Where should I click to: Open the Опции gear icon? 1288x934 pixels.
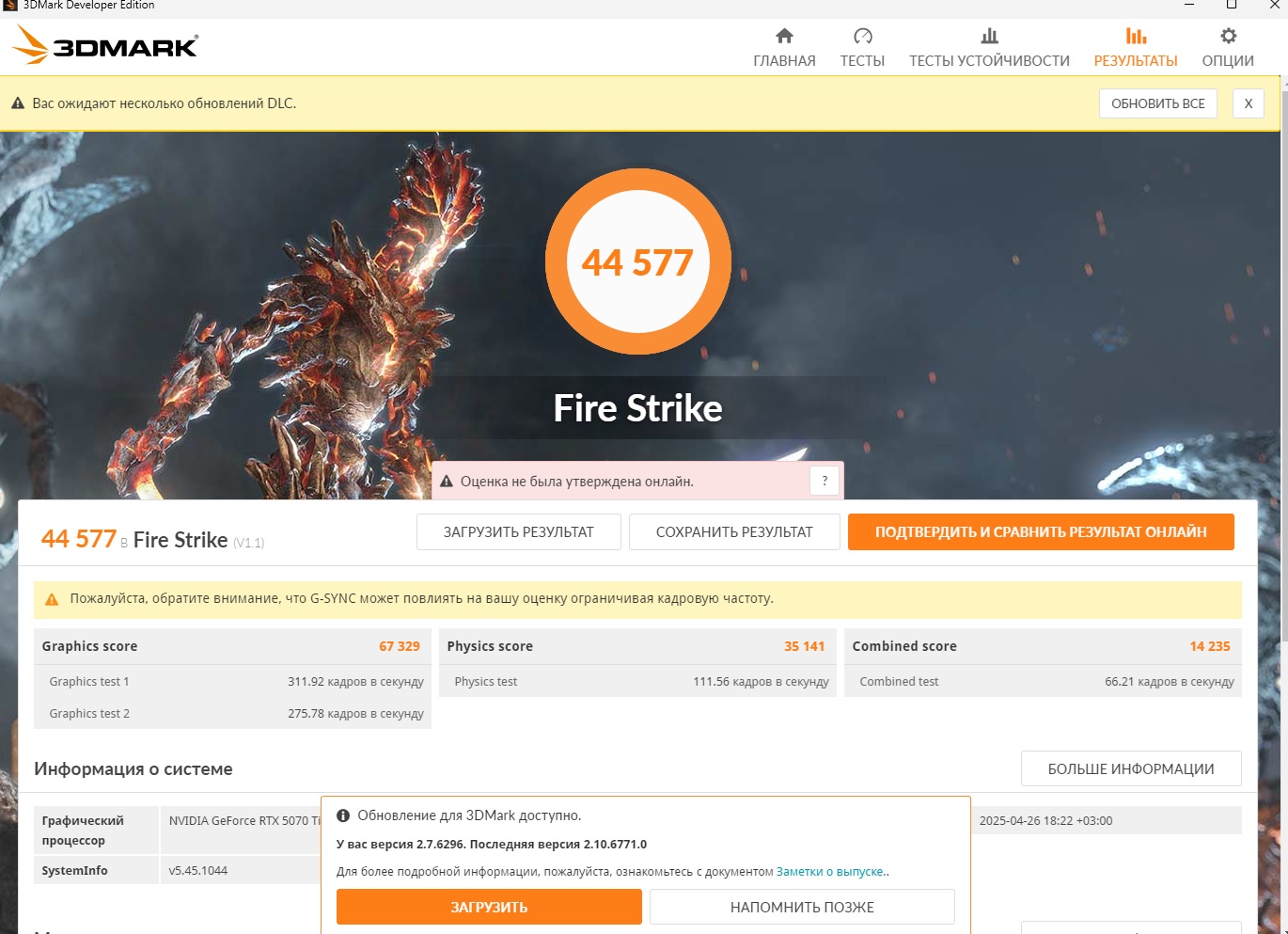(1228, 36)
